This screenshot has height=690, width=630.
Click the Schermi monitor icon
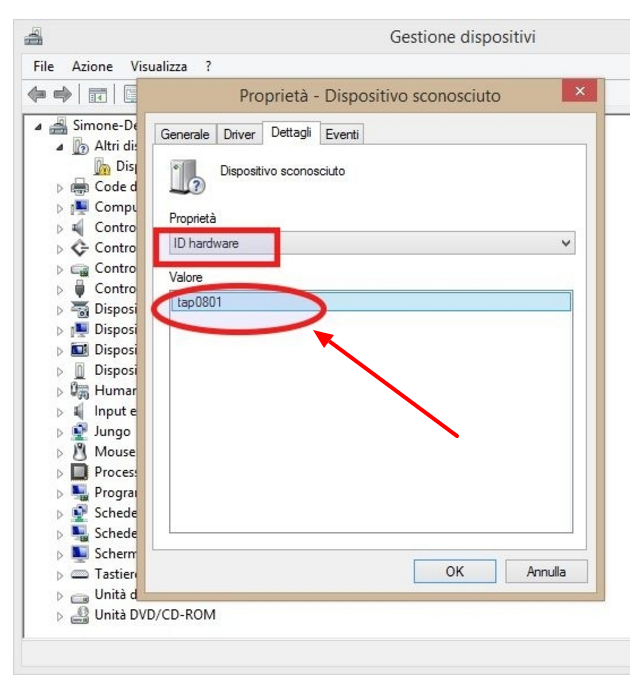(80, 554)
